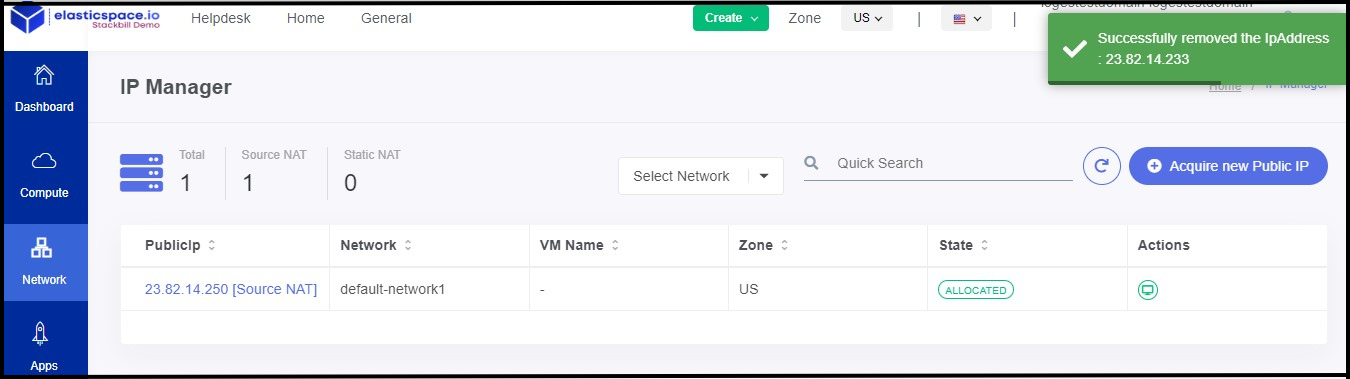
Task: Open the General menu
Action: [386, 18]
